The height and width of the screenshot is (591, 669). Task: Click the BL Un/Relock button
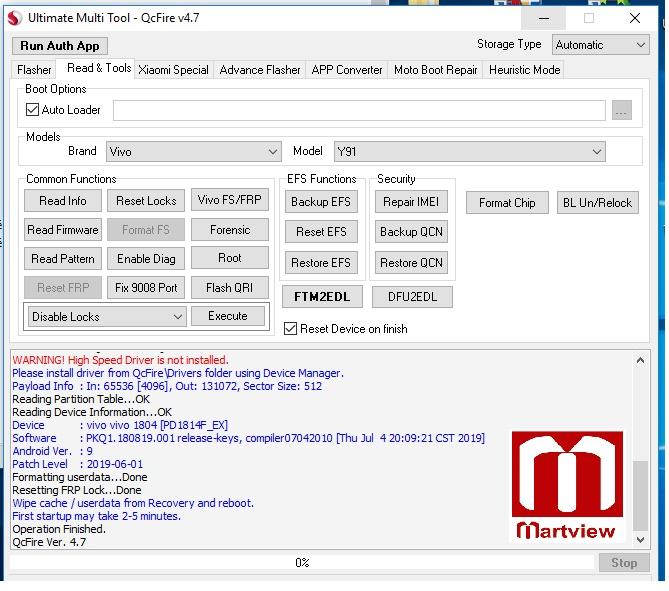pyautogui.click(x=597, y=203)
